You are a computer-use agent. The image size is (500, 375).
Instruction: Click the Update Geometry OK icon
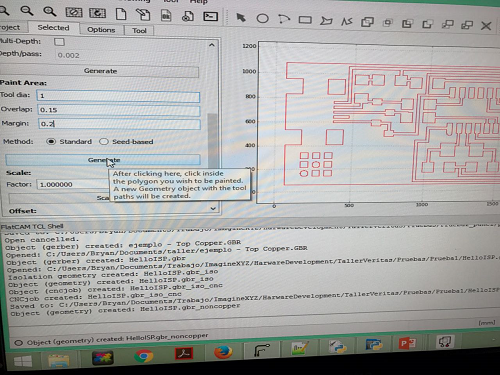pos(166,16)
